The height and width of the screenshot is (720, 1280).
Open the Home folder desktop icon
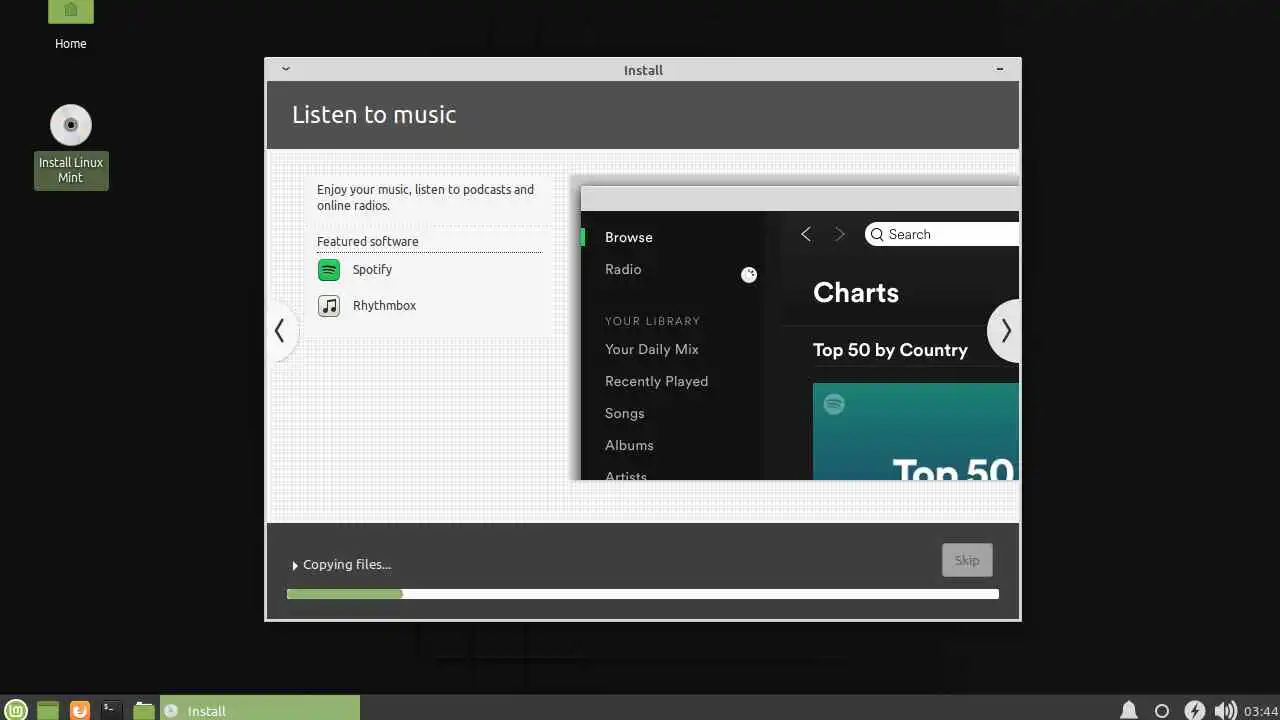click(70, 22)
